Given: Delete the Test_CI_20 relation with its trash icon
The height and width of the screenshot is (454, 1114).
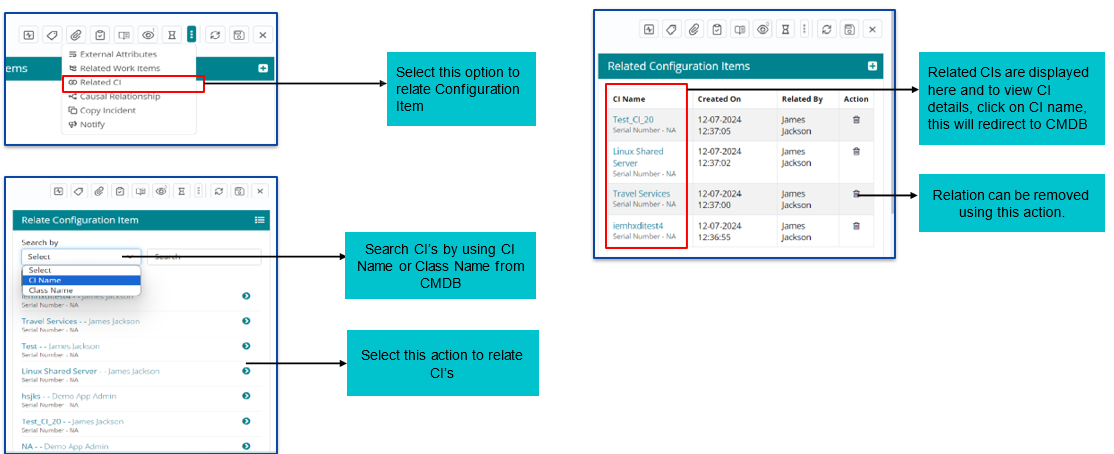Looking at the screenshot, I should (856, 119).
